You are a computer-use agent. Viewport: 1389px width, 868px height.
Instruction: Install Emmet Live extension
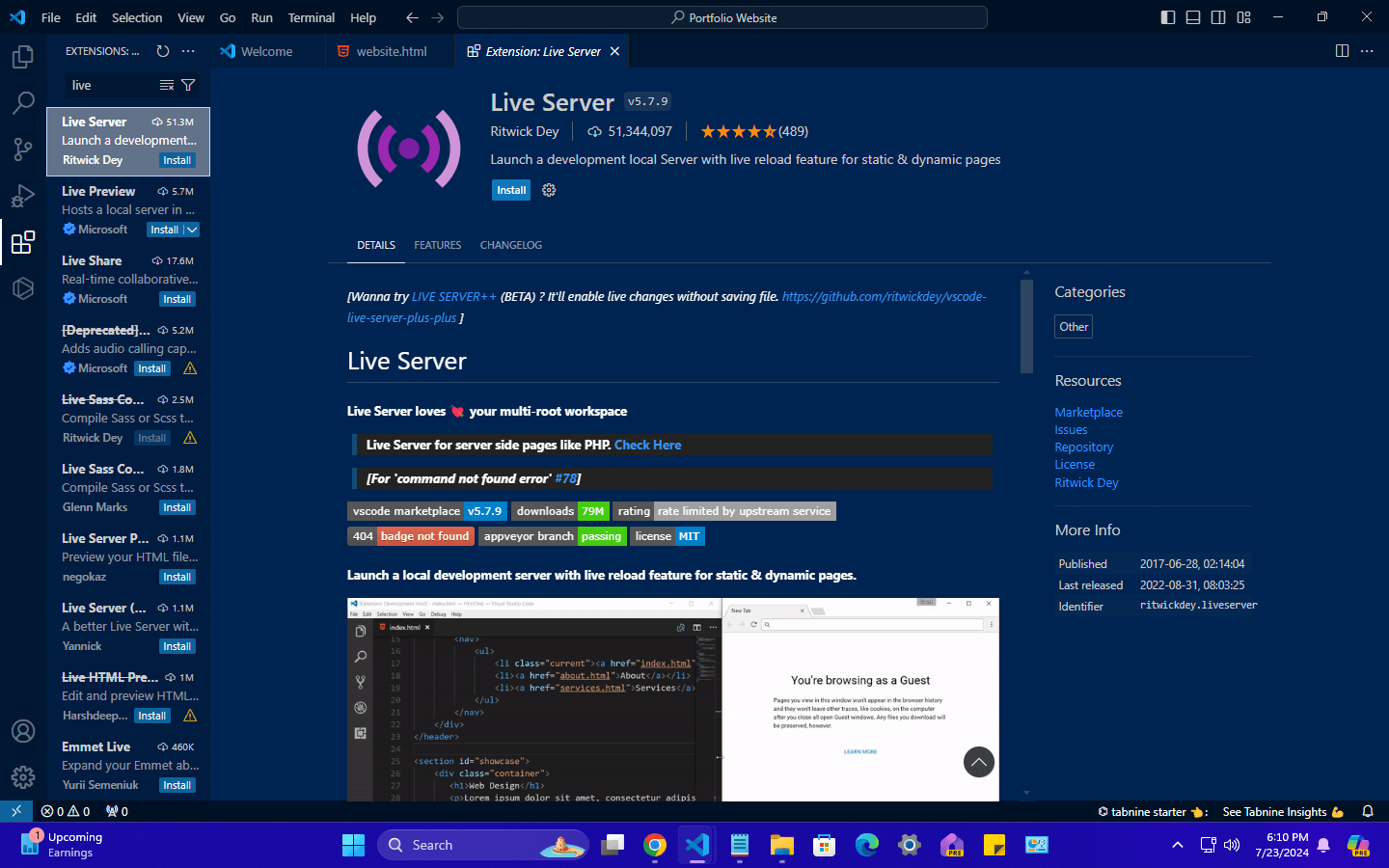(177, 785)
